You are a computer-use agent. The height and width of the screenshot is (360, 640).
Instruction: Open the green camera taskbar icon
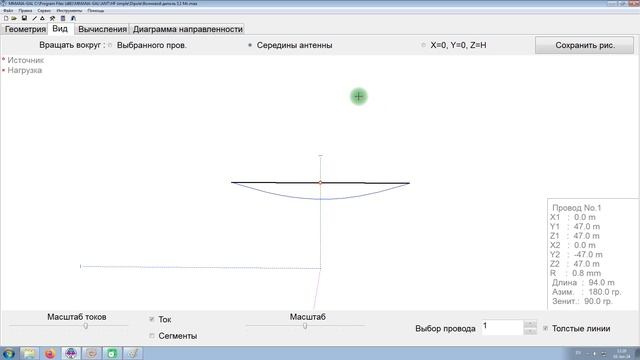[112, 353]
